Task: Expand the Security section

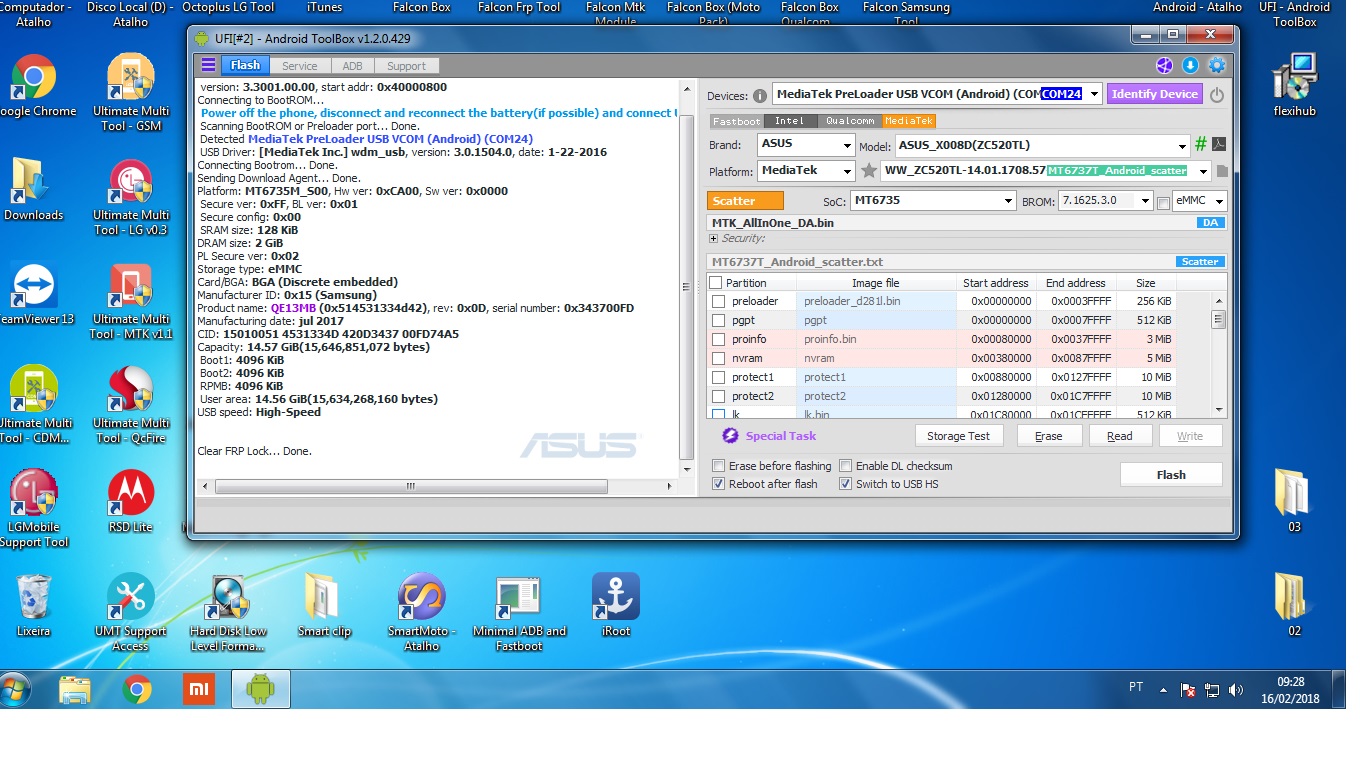Action: pos(713,239)
